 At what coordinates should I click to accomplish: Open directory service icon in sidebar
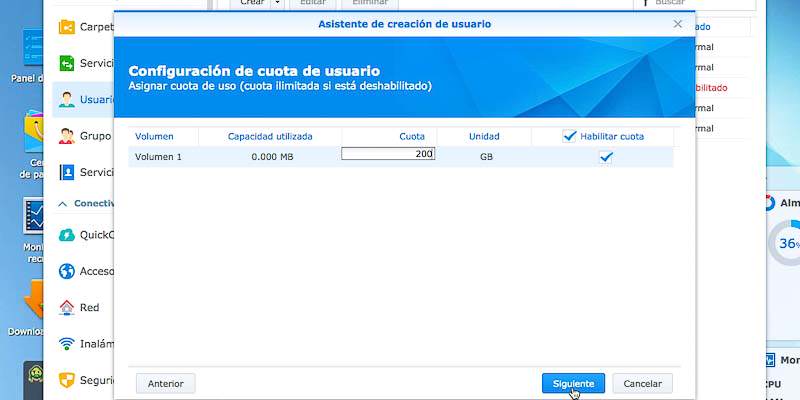(66, 172)
